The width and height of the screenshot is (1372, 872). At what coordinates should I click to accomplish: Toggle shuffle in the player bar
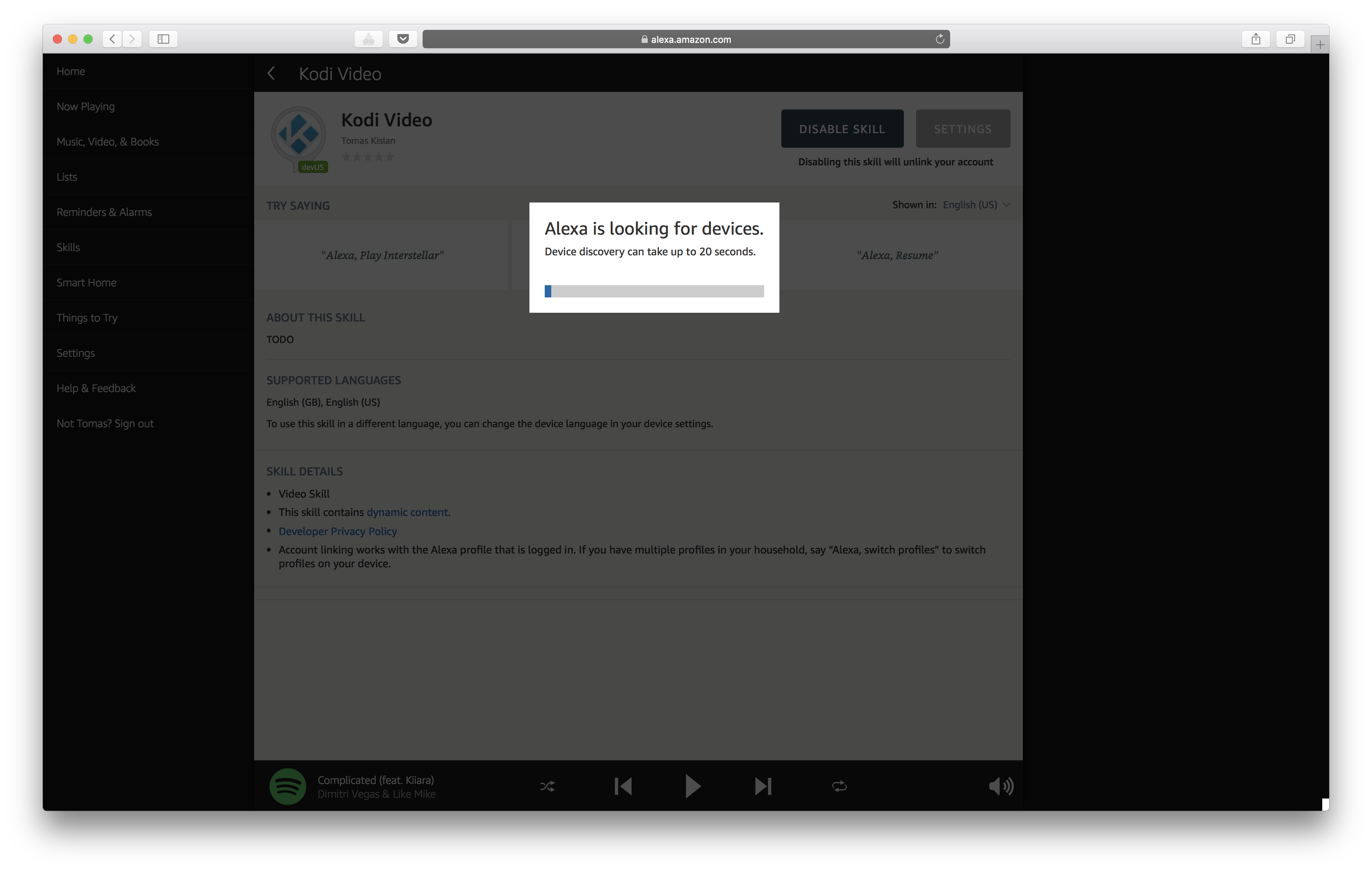547,787
